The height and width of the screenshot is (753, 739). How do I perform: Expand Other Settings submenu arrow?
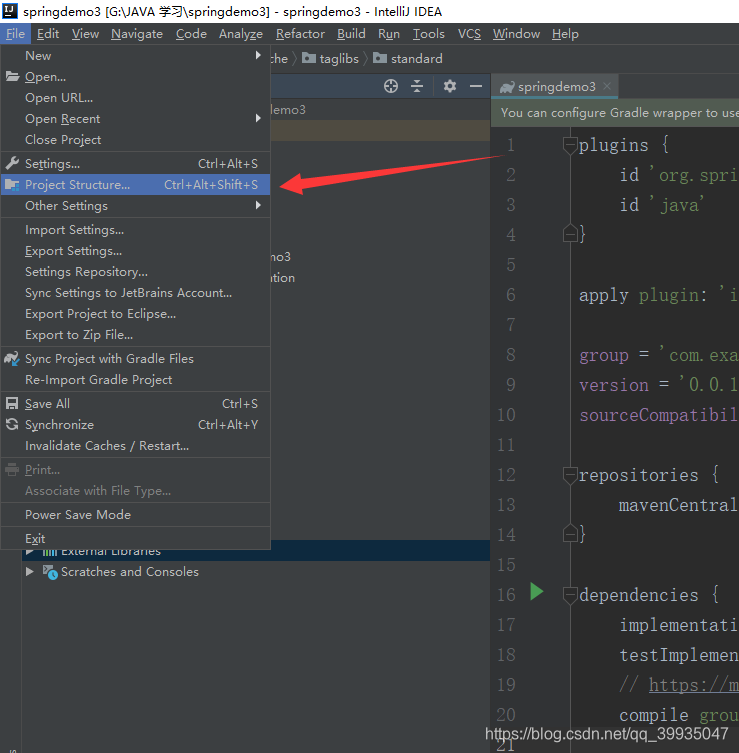[x=258, y=206]
